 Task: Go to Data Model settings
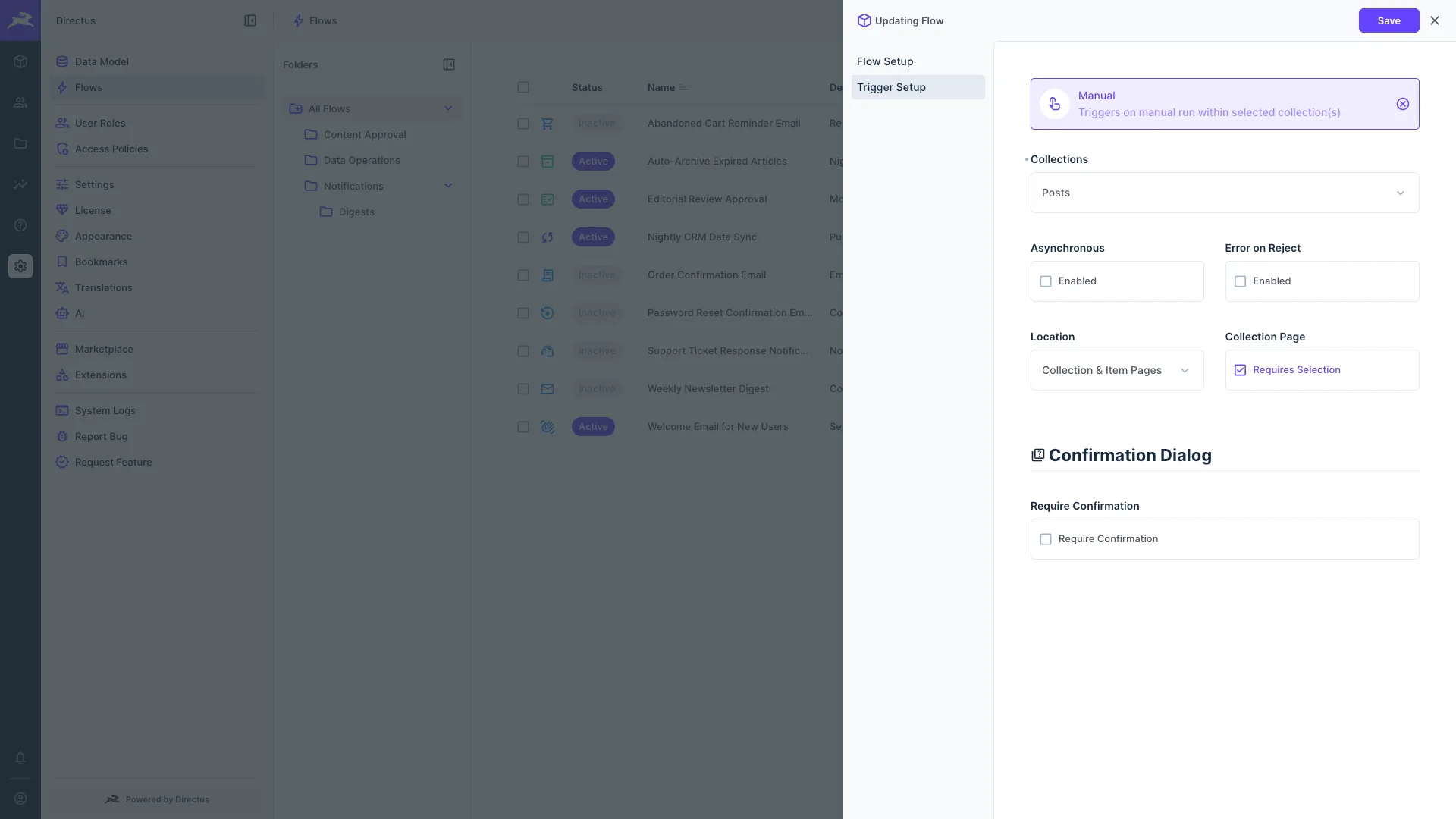pyautogui.click(x=158, y=61)
